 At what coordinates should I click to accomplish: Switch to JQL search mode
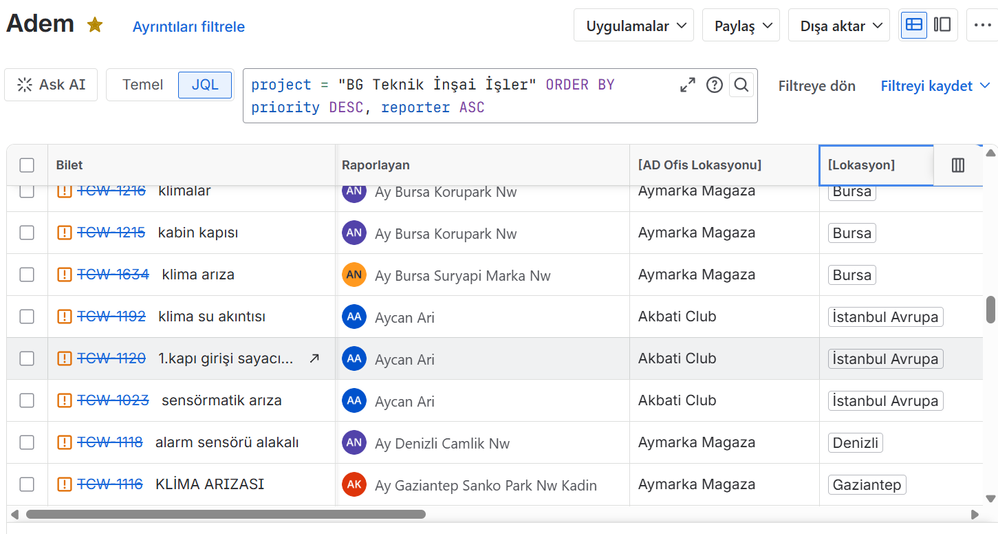point(205,85)
